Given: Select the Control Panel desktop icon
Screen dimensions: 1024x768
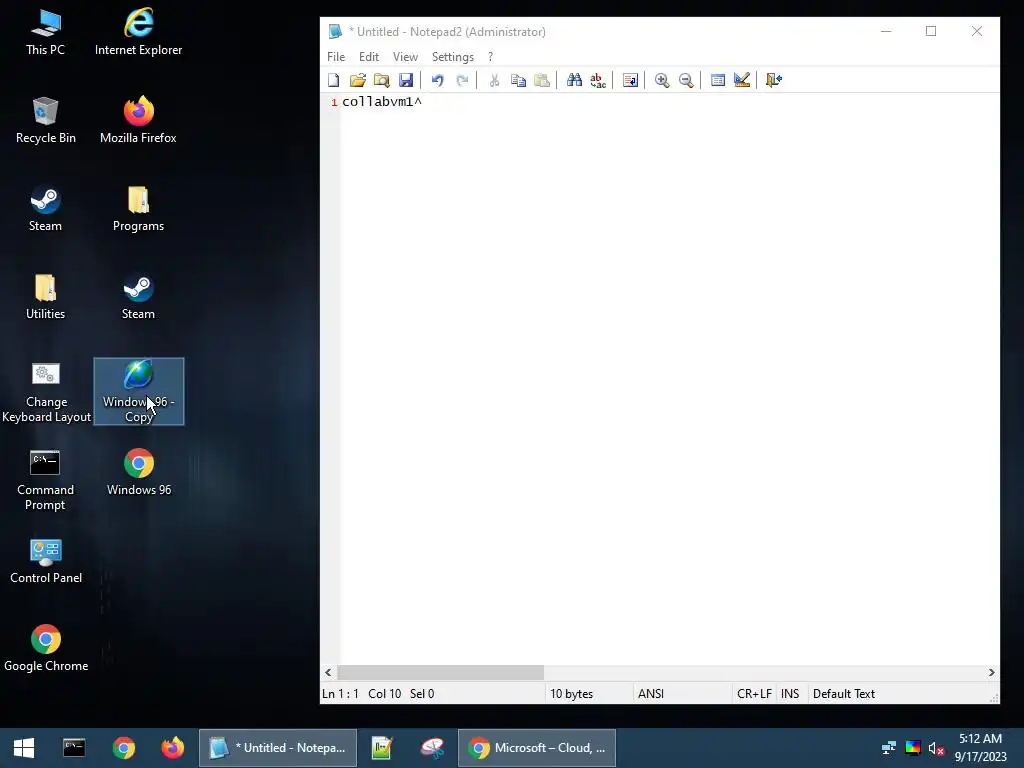Looking at the screenshot, I should [46, 562].
